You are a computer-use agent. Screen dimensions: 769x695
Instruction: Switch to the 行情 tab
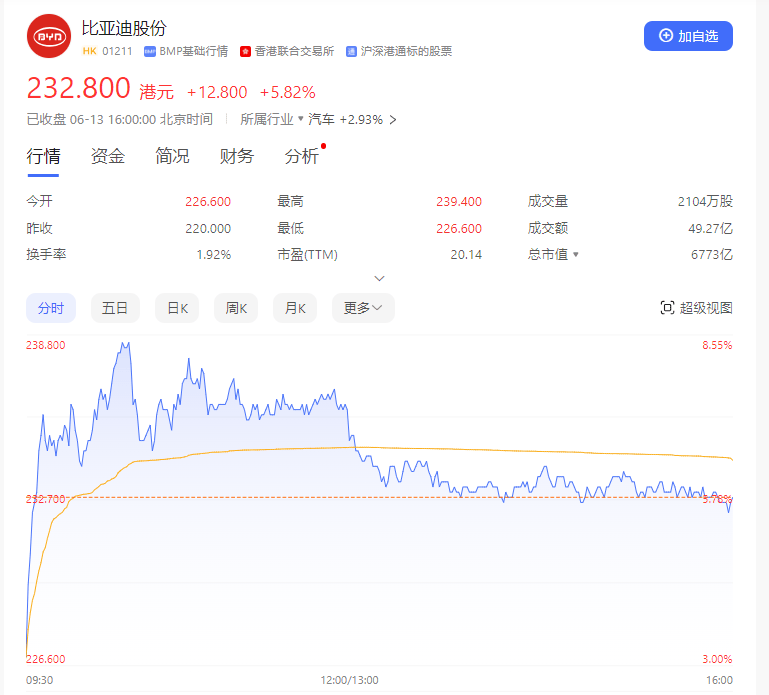pyautogui.click(x=43, y=156)
